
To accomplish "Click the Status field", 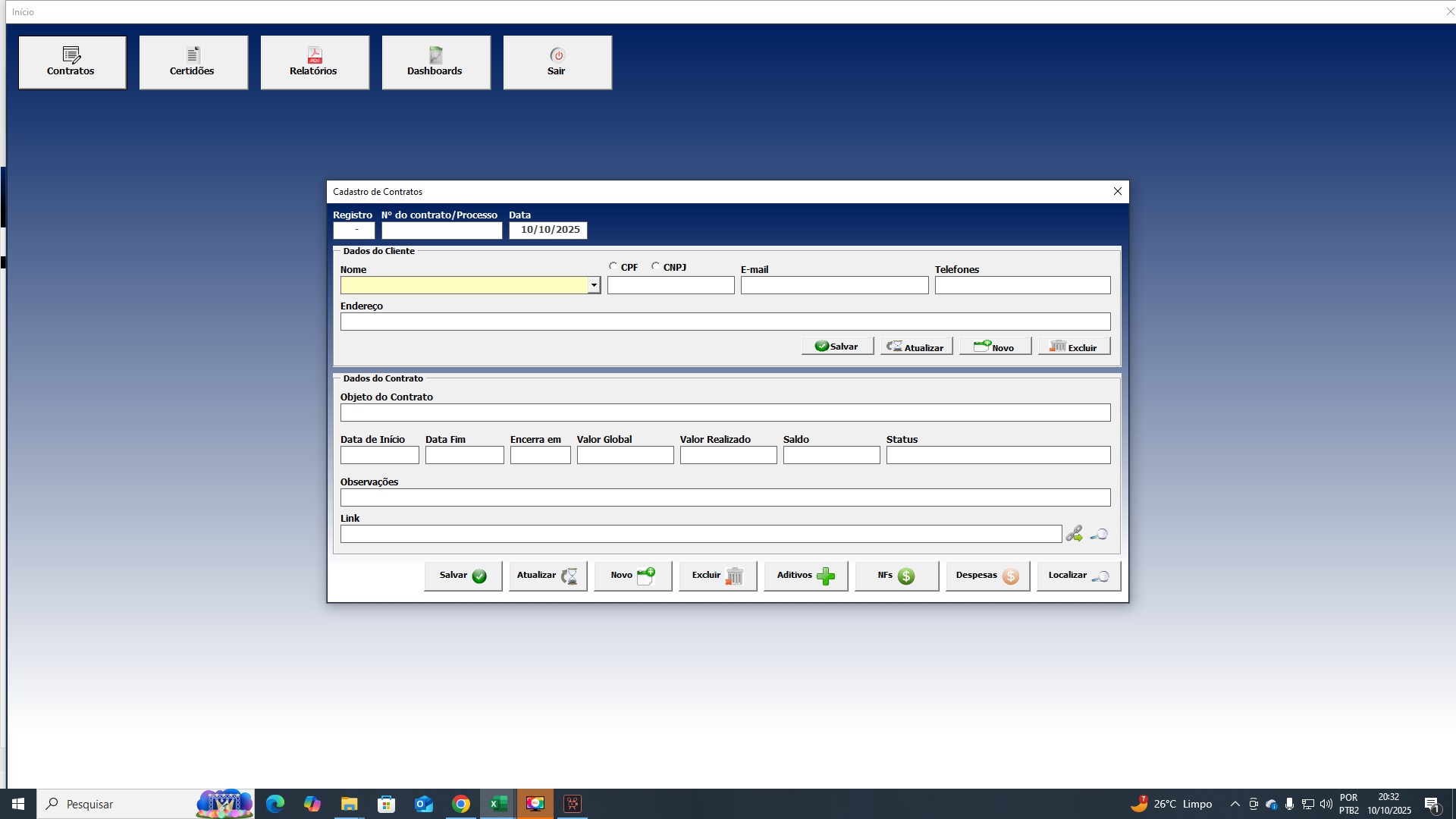I will tap(998, 455).
